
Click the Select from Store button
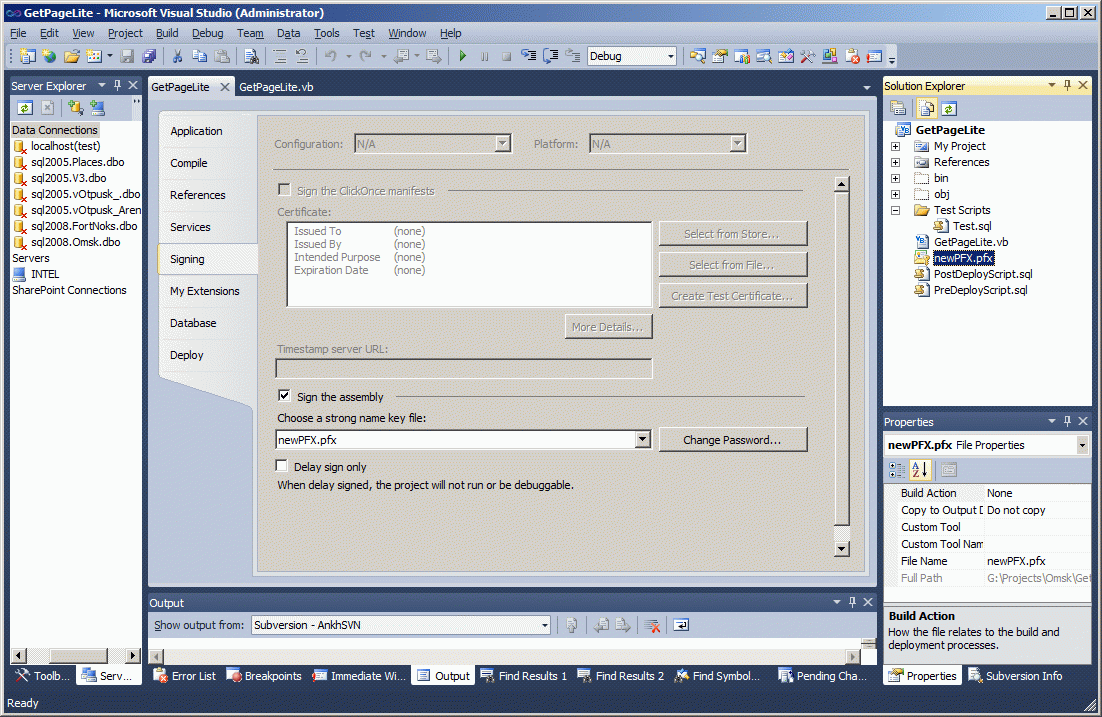732,233
